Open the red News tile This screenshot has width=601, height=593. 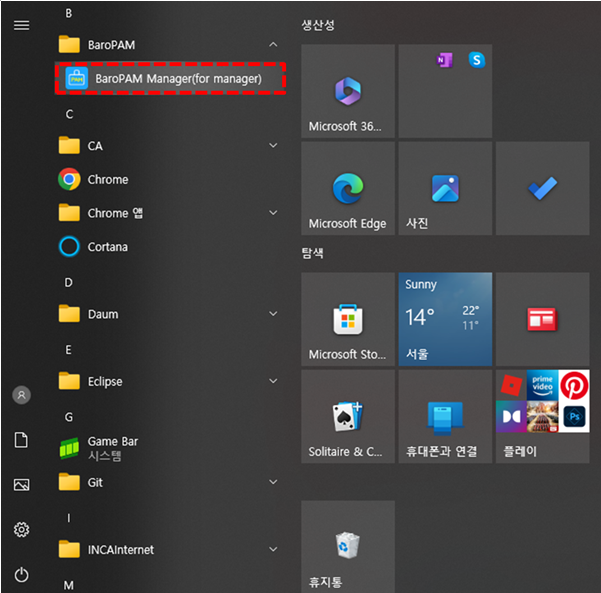[x=543, y=319]
